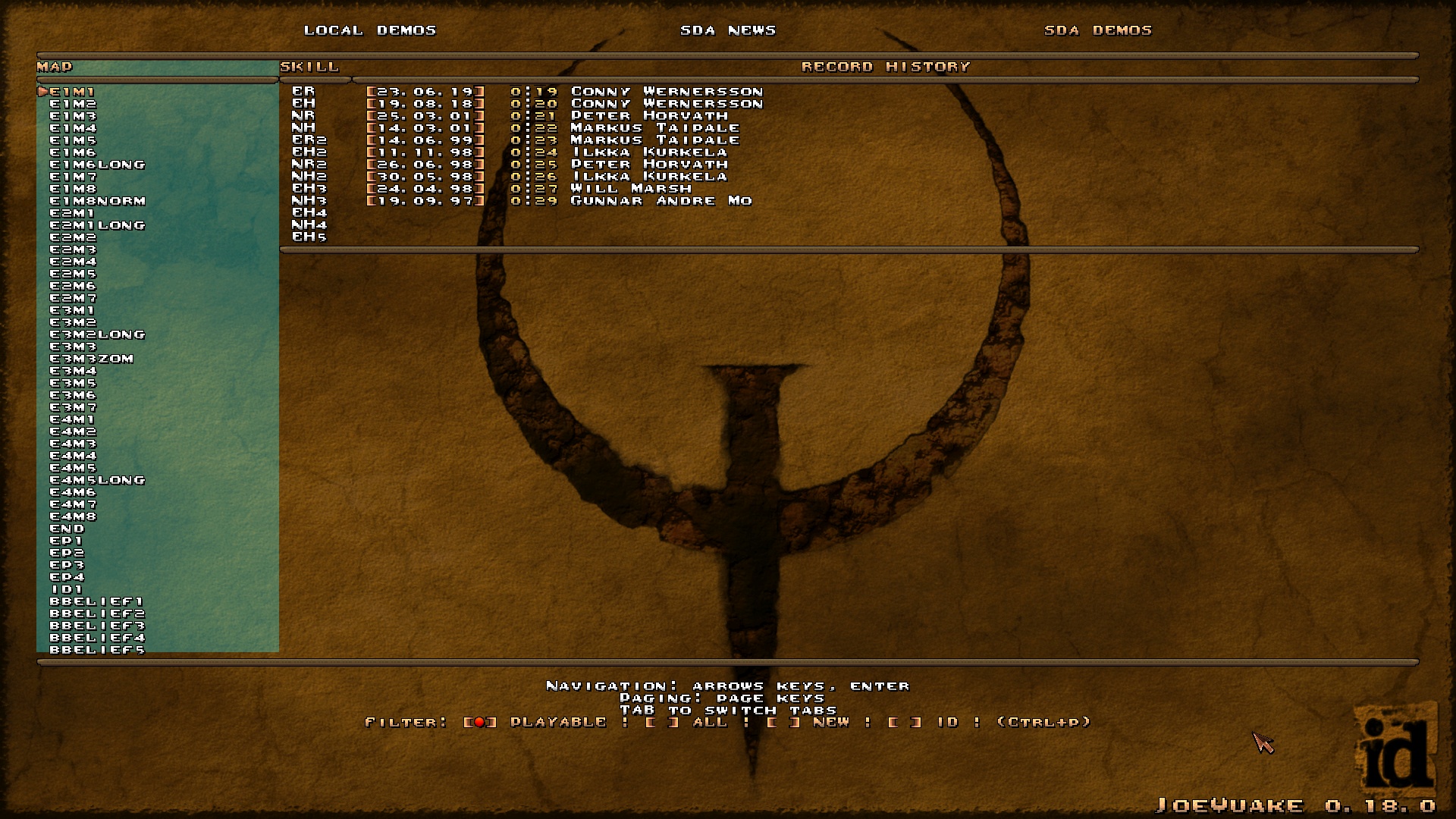Select the E2M1LONG map entry
This screenshot has height=819, width=1456.
pos(97,225)
